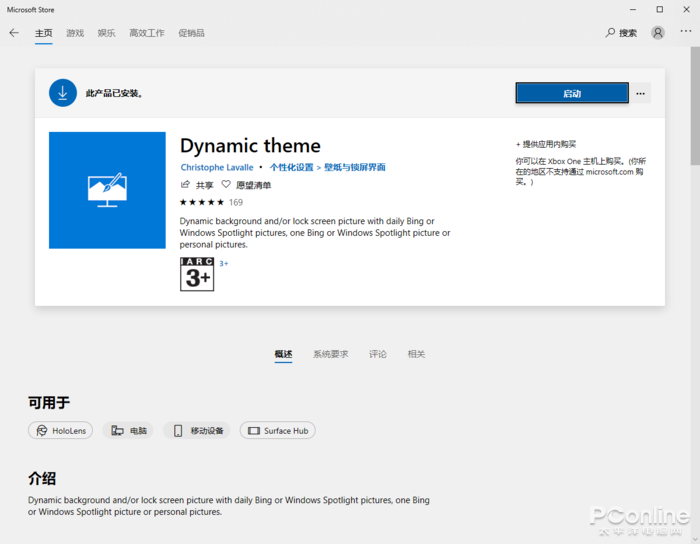The height and width of the screenshot is (544, 700).
Task: Click the share icon
Action: coord(185,185)
